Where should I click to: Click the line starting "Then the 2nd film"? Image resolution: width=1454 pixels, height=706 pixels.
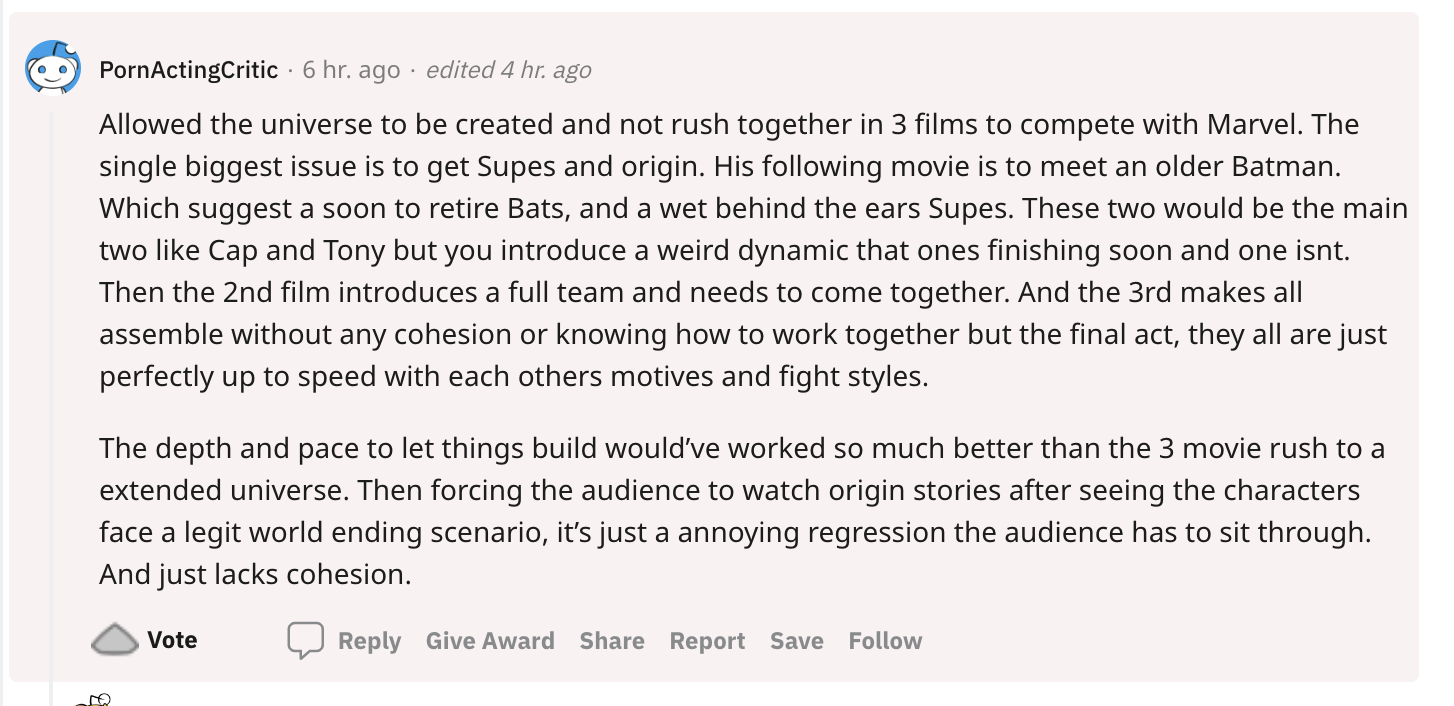pos(700,293)
